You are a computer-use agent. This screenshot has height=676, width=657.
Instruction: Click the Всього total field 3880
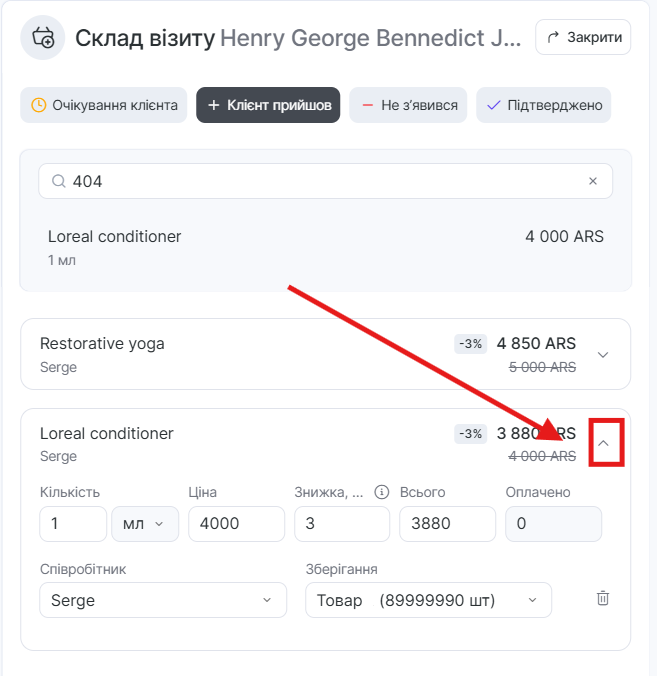tap(447, 524)
